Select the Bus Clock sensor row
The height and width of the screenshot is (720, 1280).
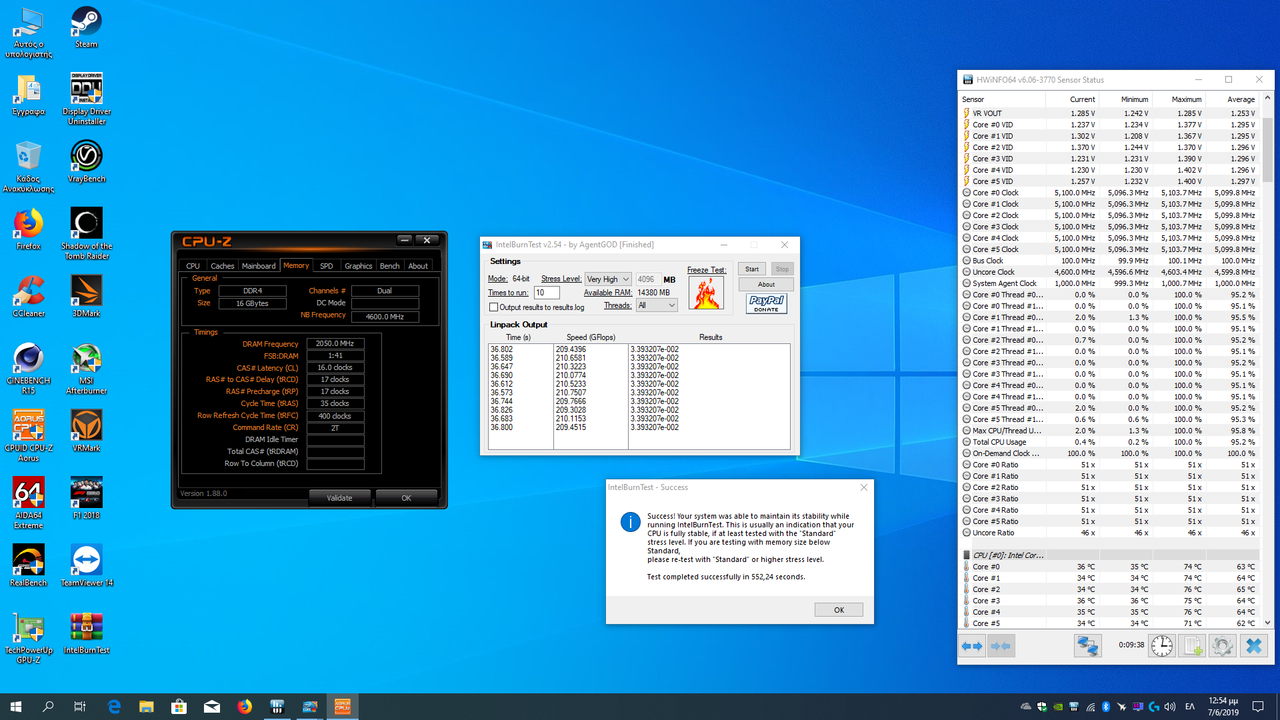pos(1109,261)
